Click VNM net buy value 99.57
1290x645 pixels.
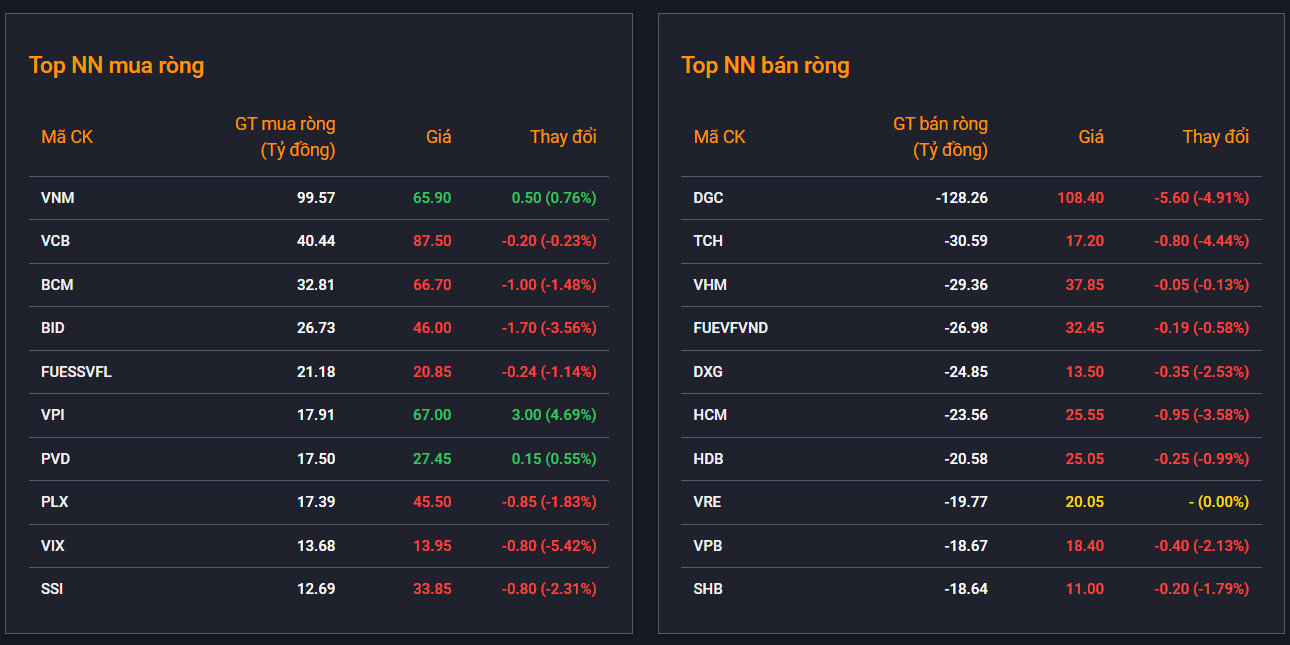coord(316,198)
